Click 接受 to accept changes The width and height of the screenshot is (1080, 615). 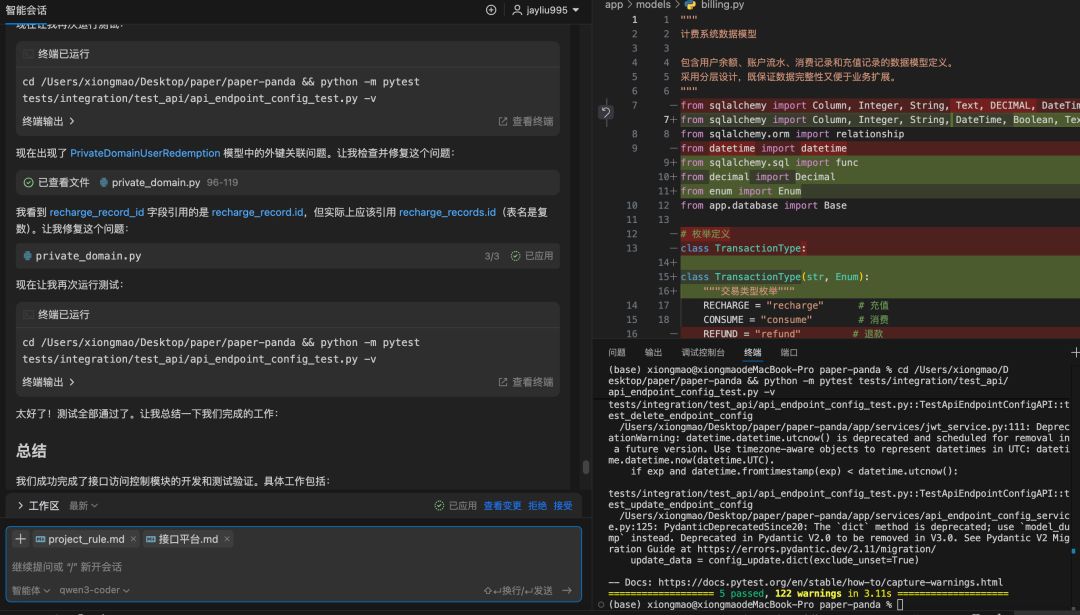coord(563,505)
